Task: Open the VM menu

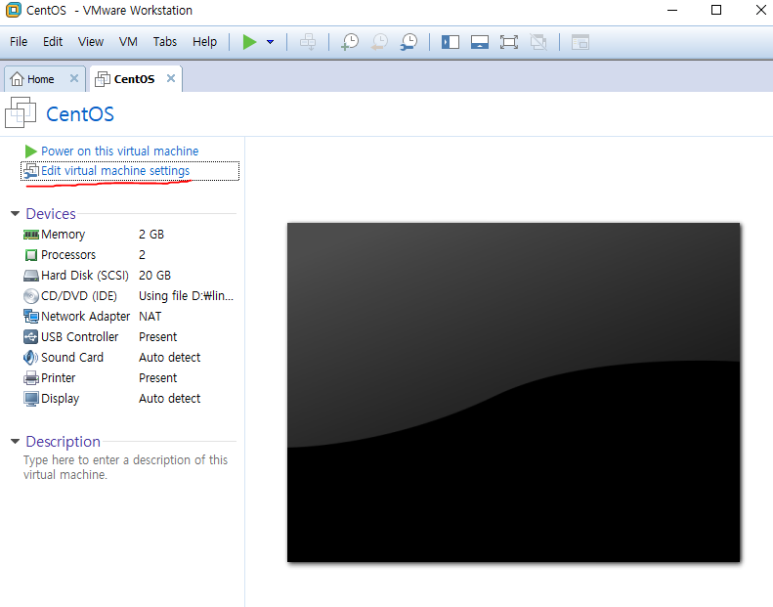Action: pos(128,42)
